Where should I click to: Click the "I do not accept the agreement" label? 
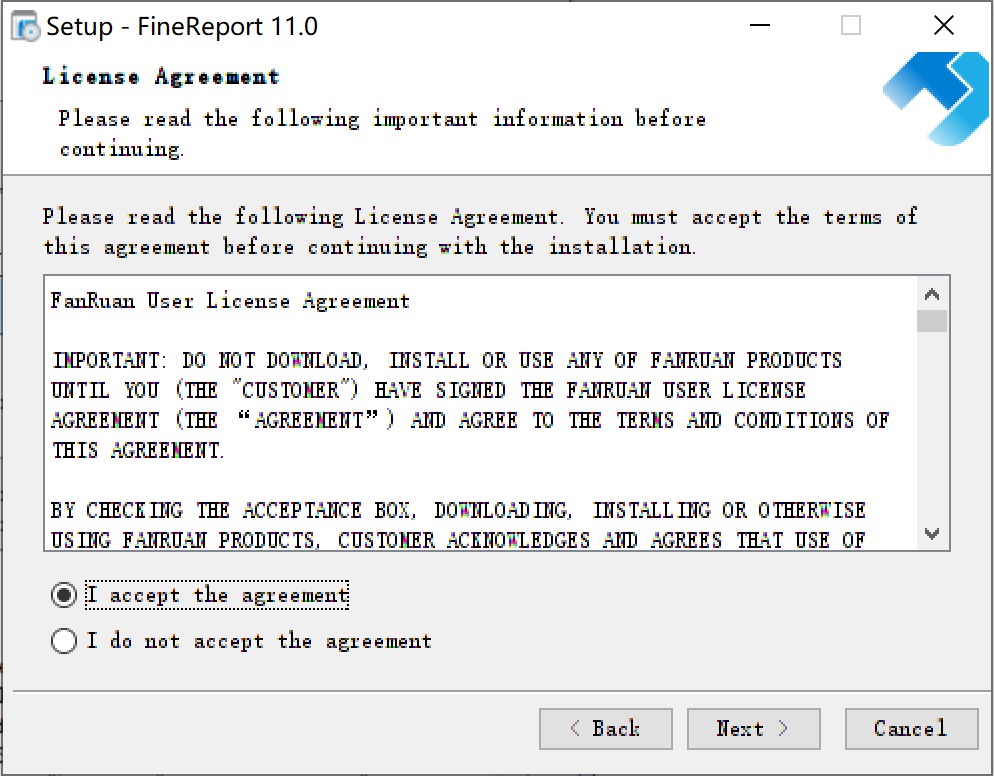259,641
